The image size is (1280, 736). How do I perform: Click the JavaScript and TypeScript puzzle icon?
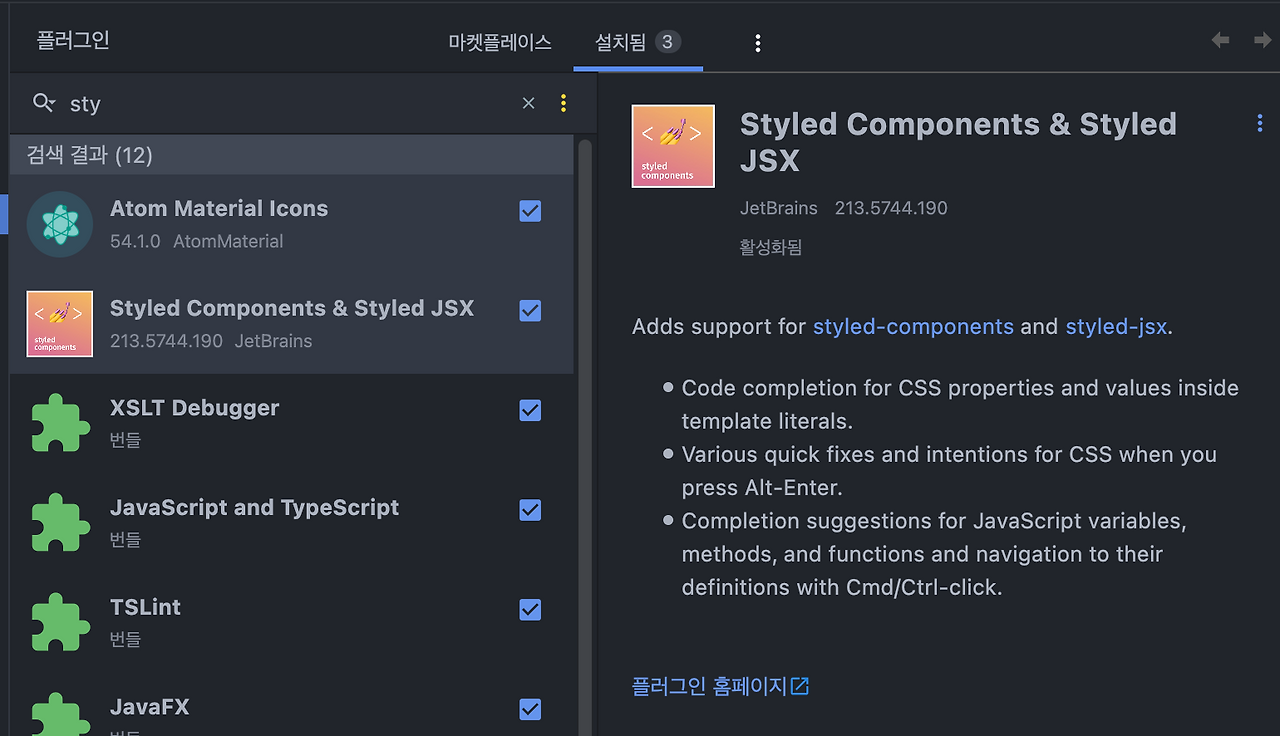(60, 522)
